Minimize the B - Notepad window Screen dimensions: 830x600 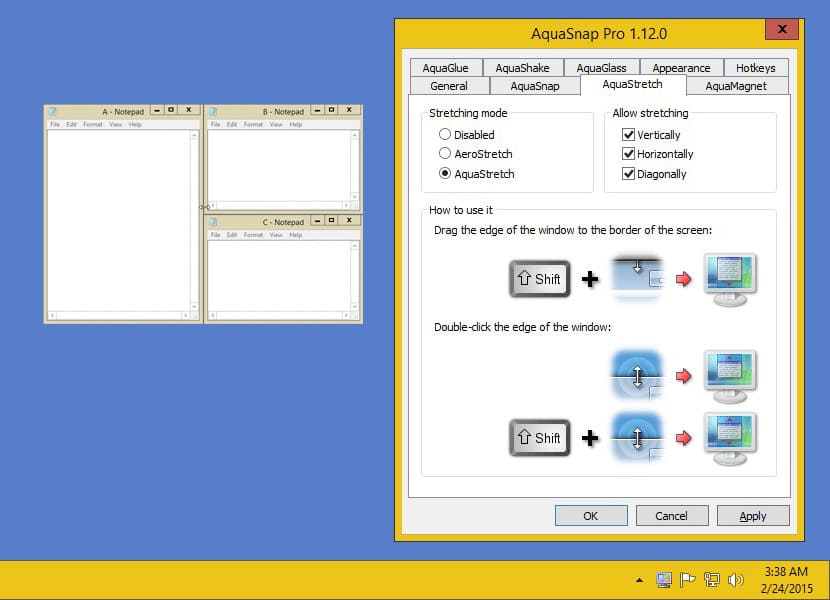317,110
